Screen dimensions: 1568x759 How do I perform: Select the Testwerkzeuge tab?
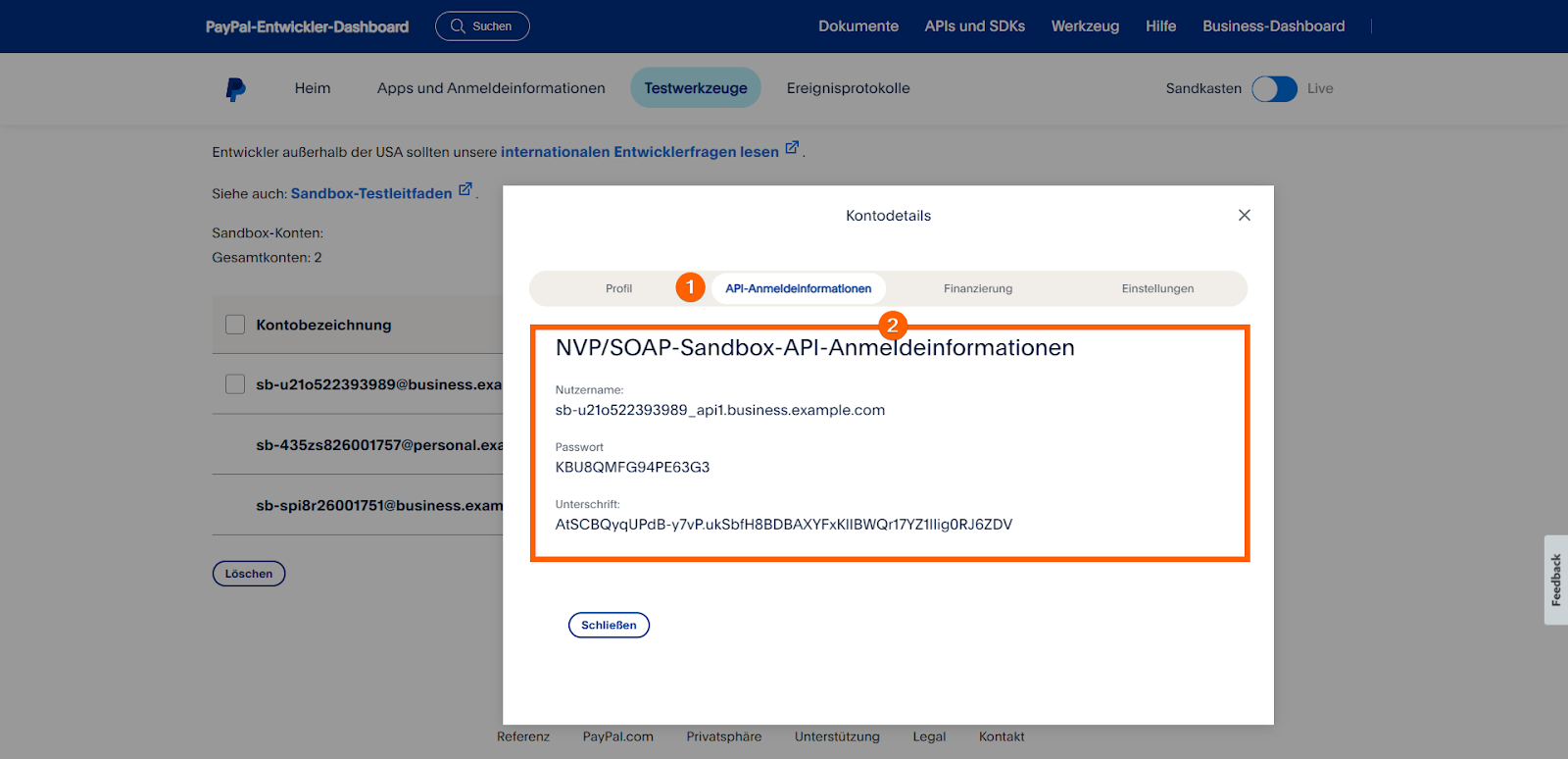[x=696, y=88]
